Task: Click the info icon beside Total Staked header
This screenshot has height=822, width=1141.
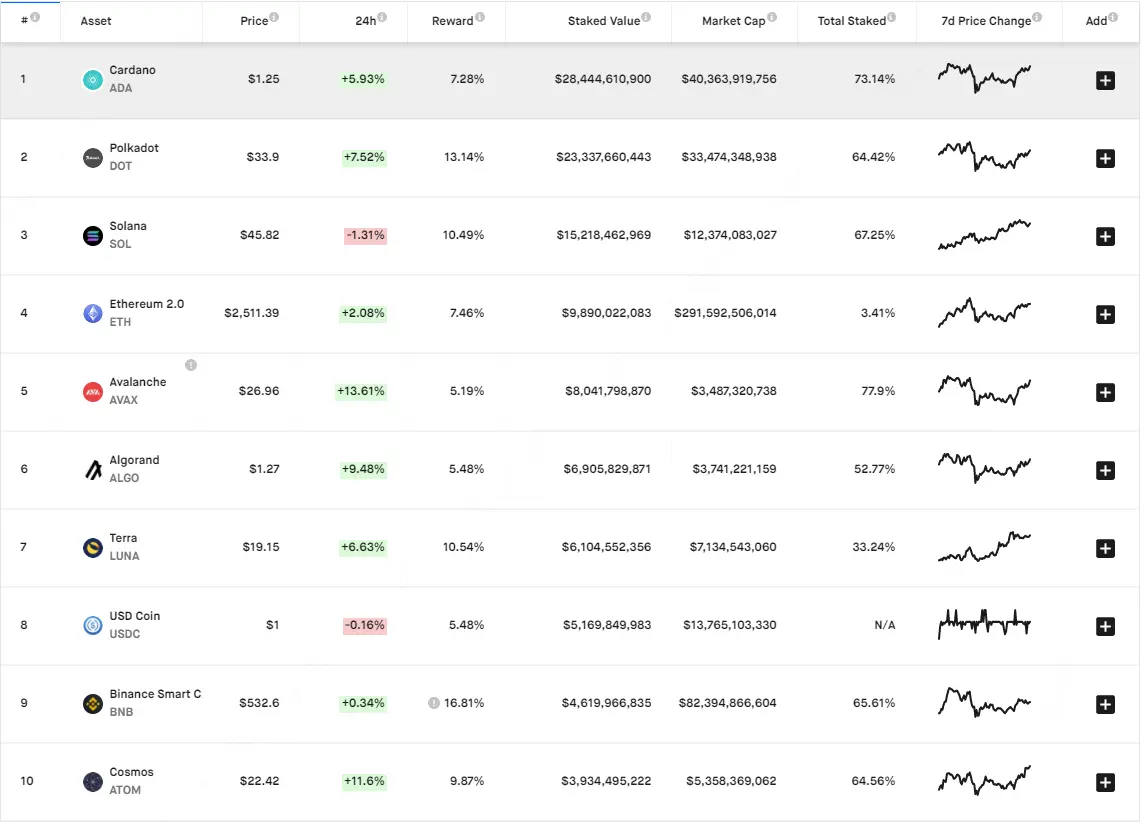Action: tap(891, 17)
